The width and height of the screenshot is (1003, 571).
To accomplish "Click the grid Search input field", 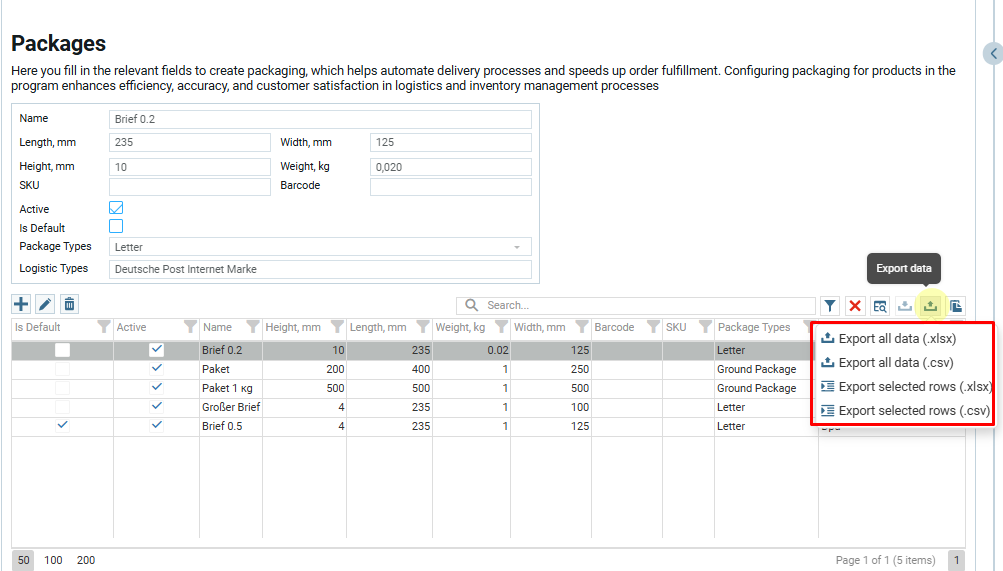I will [x=645, y=306].
